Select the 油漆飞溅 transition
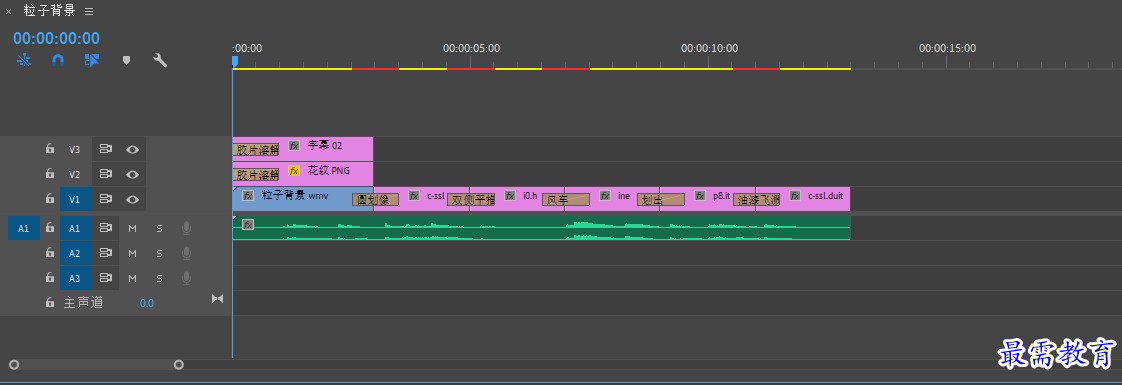The height and width of the screenshot is (385, 1122). pos(756,200)
